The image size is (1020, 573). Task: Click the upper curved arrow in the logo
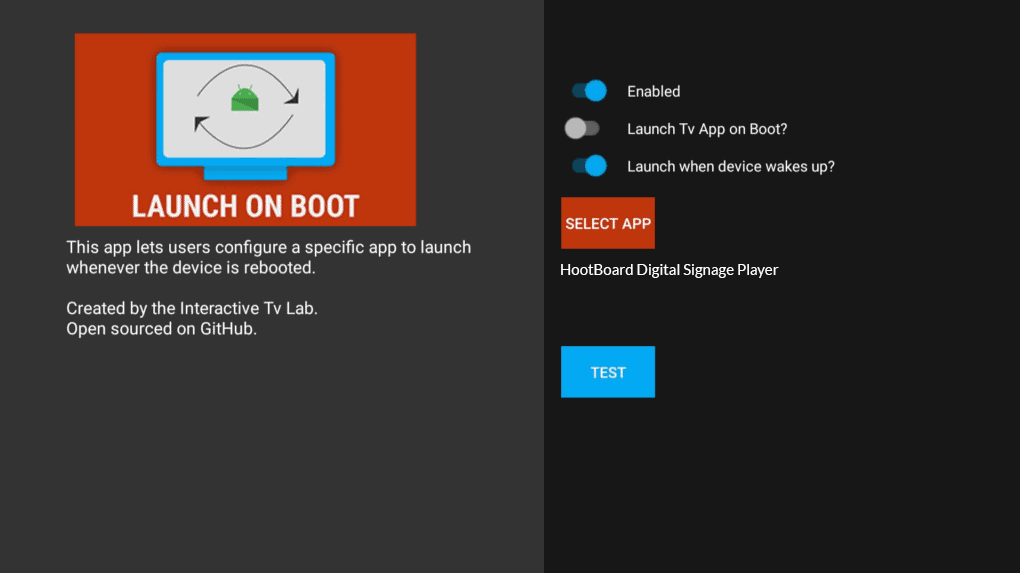coord(250,78)
